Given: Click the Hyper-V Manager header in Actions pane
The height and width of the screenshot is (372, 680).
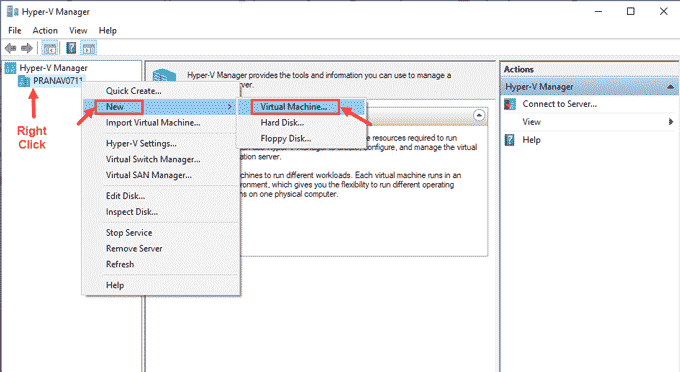Looking at the screenshot, I should click(590, 87).
